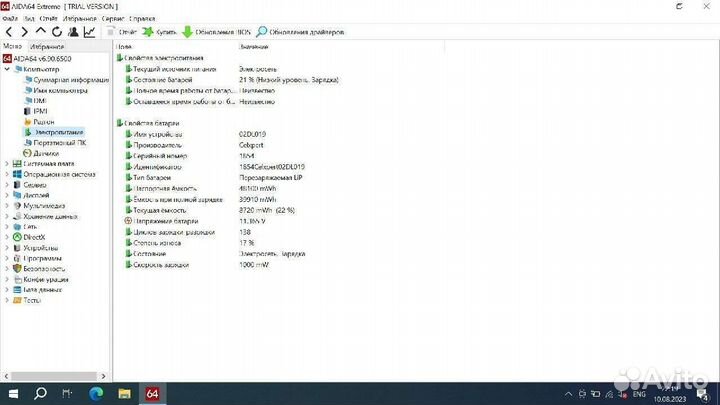Open Windows taskbar search
720x405 pixels.
click(40, 394)
